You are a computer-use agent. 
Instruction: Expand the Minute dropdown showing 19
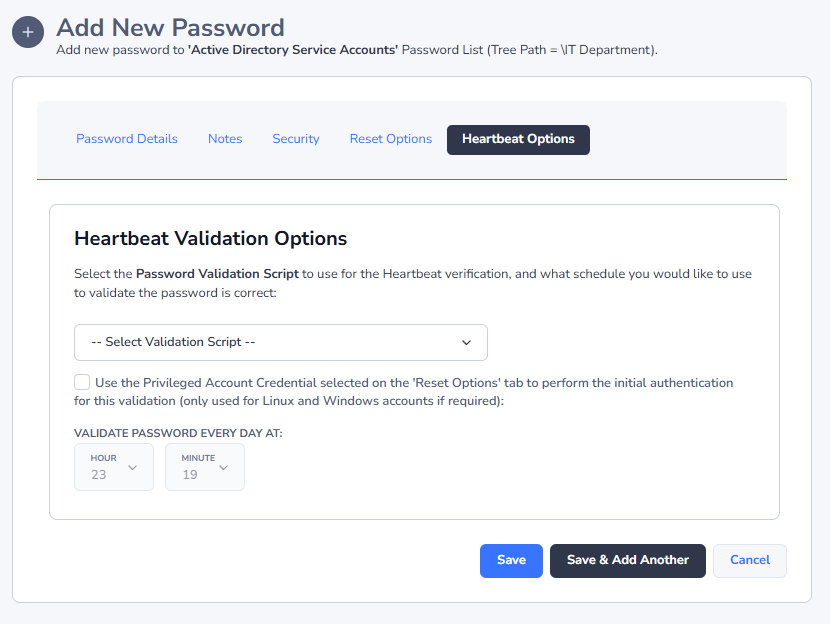coord(204,467)
